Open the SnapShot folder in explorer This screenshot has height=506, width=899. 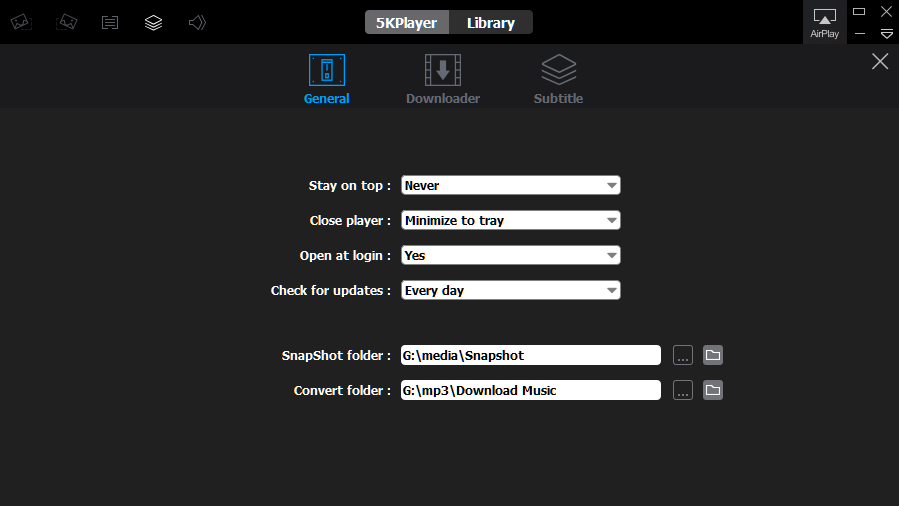point(713,355)
